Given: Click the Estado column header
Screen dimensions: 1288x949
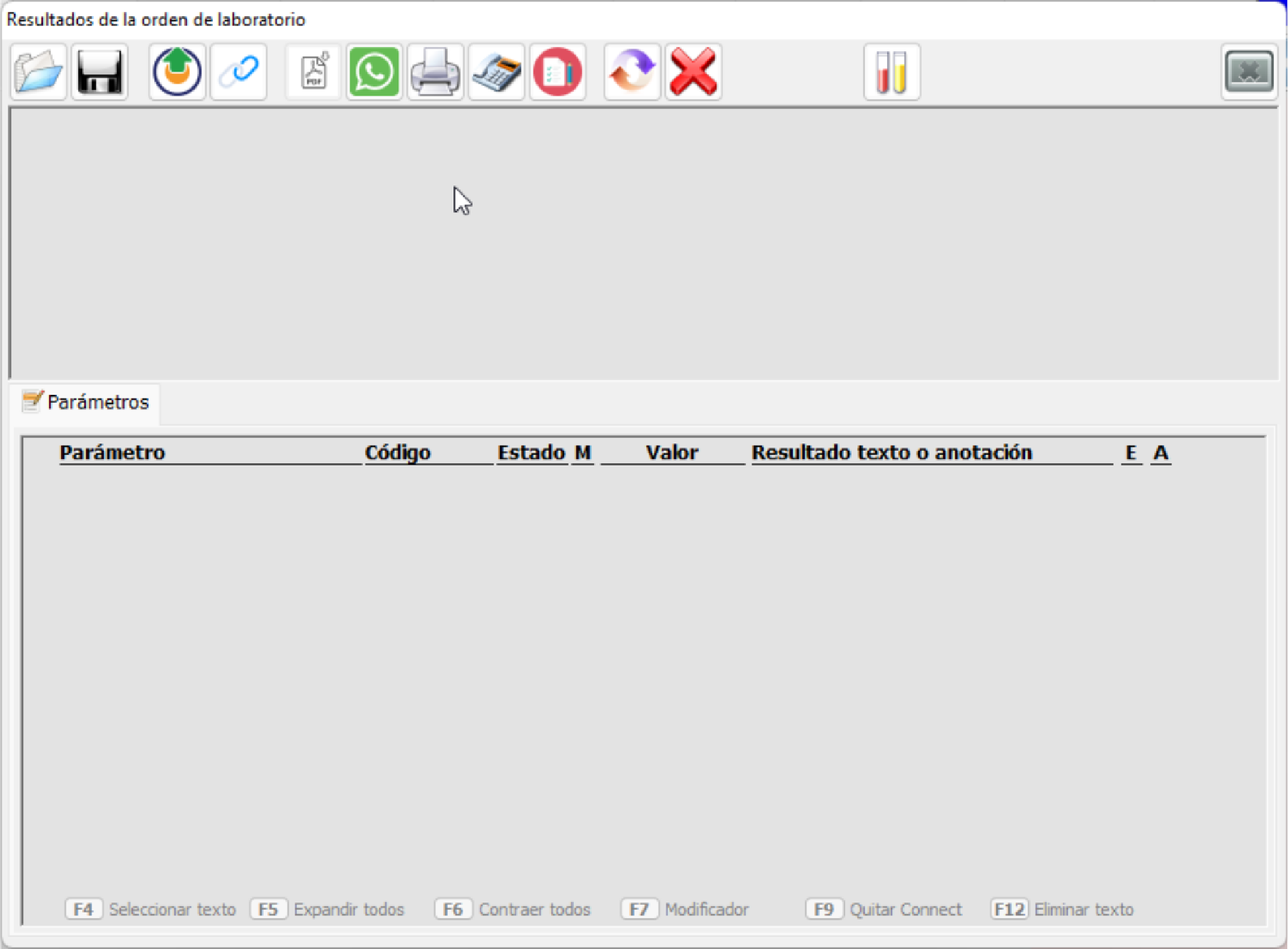Looking at the screenshot, I should 531,453.
